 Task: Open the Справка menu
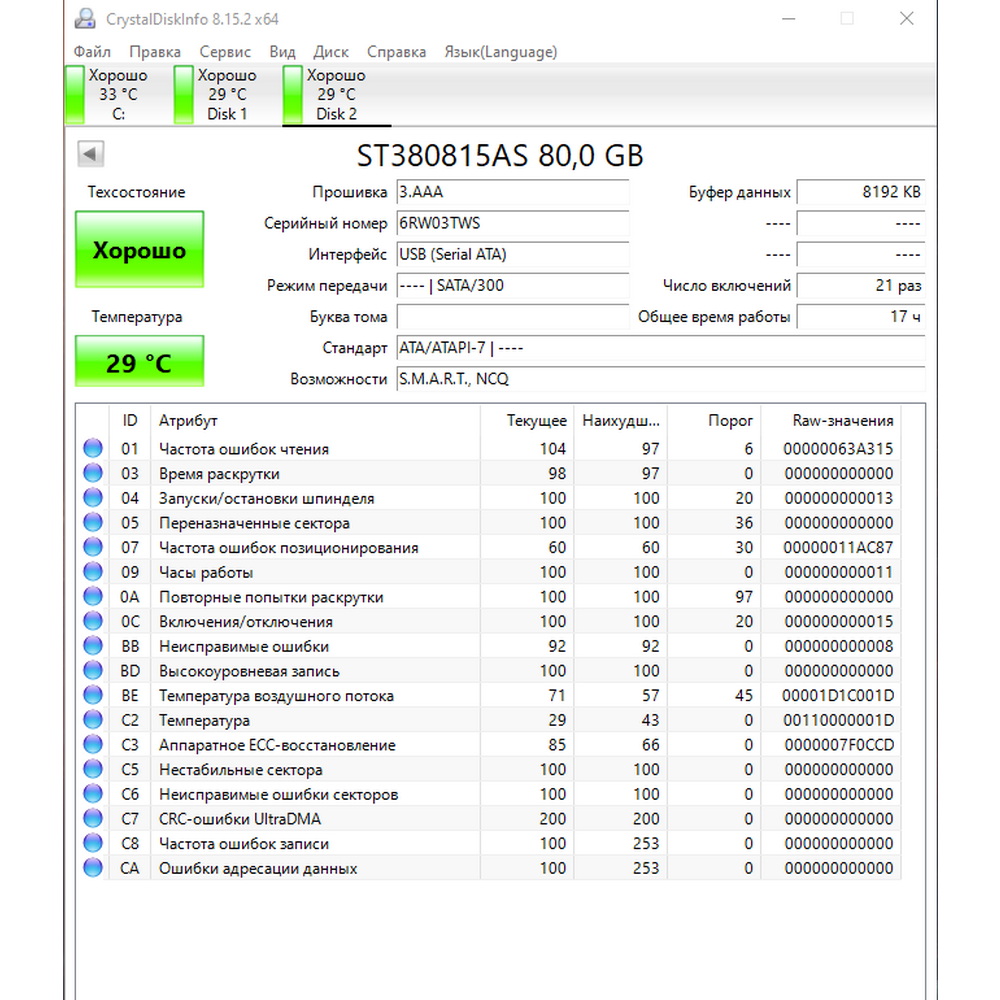[x=396, y=52]
